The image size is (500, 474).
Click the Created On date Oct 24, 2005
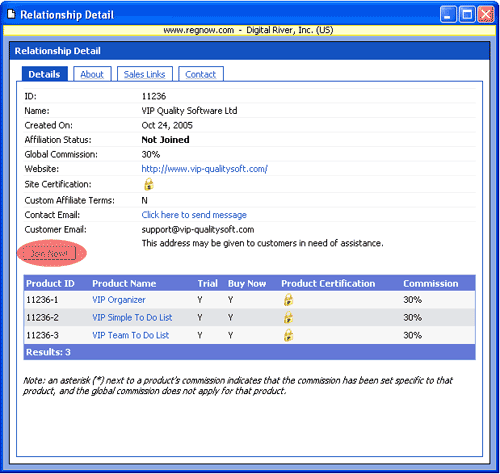click(x=167, y=125)
